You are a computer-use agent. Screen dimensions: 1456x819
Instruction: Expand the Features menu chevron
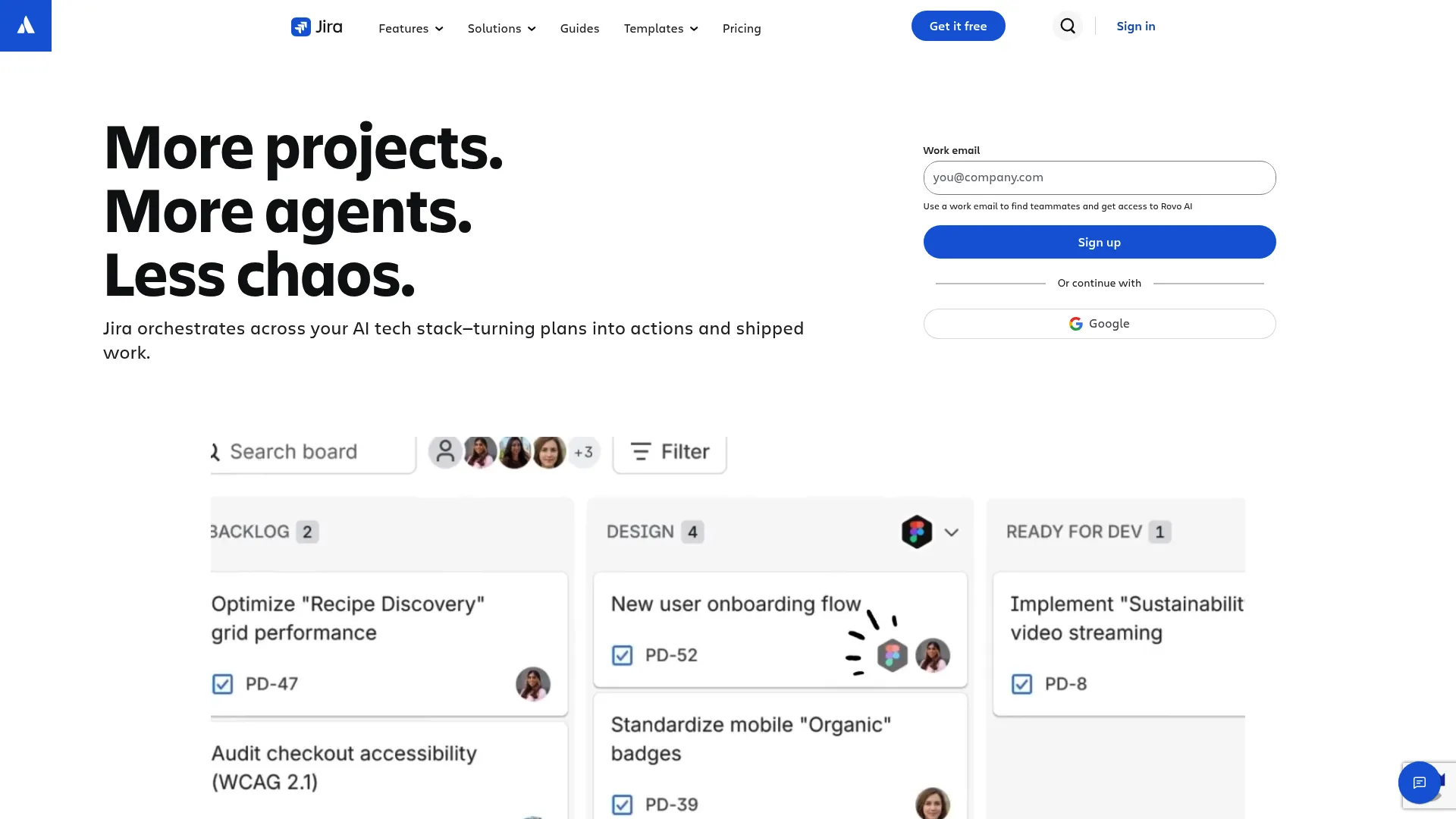click(439, 29)
